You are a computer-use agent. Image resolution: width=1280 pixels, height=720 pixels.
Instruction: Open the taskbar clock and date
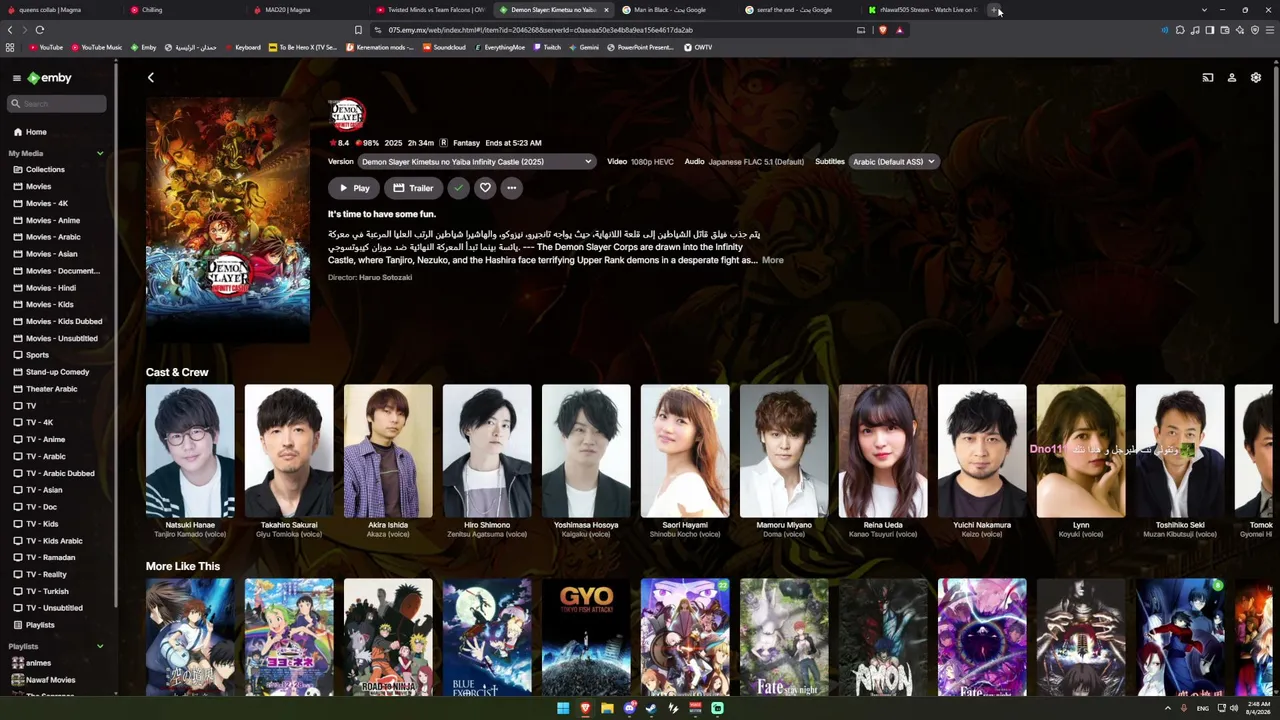pos(1258,708)
